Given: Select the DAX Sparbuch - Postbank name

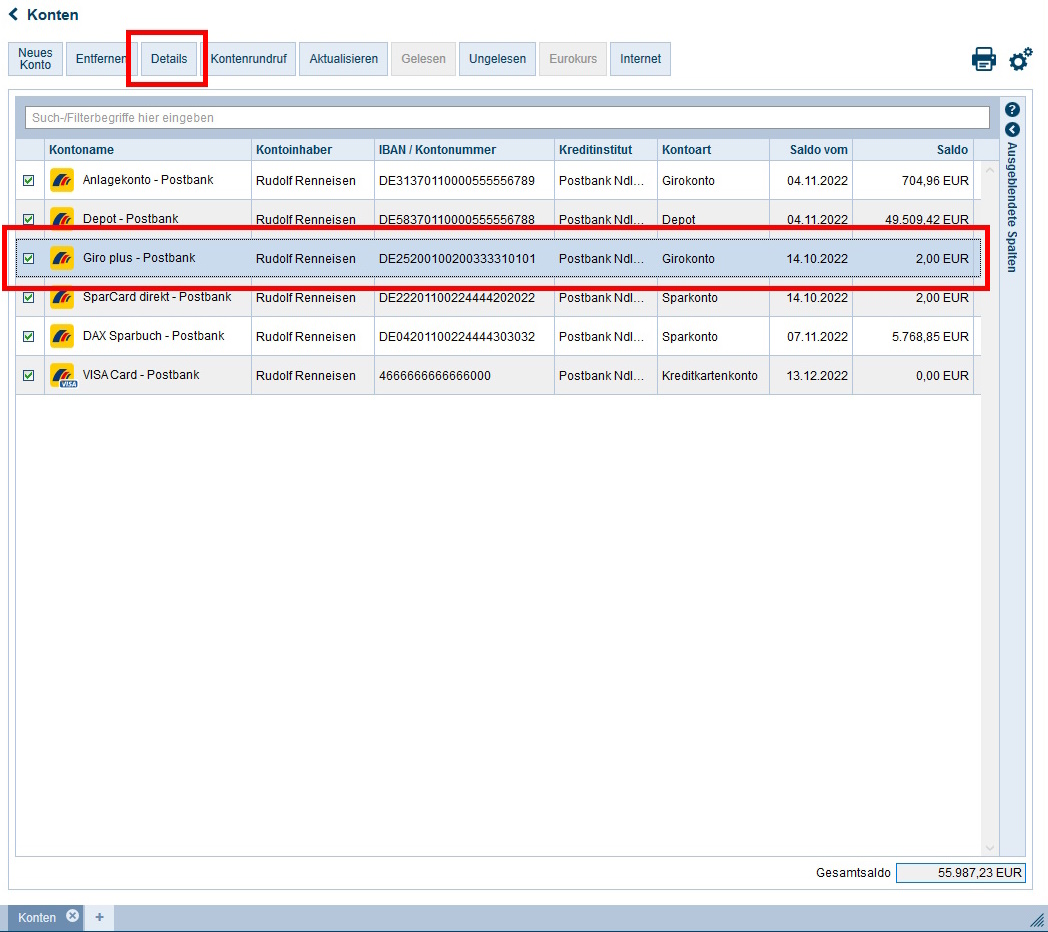Looking at the screenshot, I should pyautogui.click(x=153, y=336).
